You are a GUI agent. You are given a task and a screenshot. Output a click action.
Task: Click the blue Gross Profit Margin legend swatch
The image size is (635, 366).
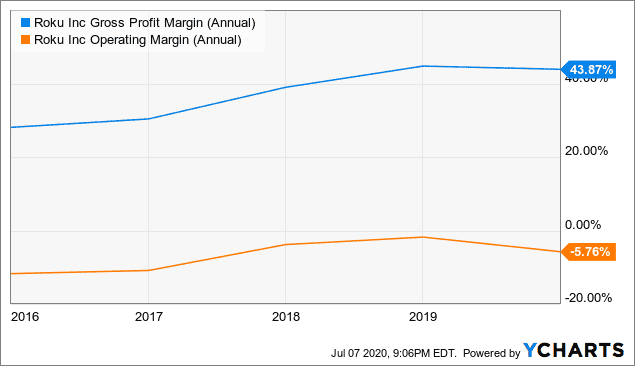[26, 22]
